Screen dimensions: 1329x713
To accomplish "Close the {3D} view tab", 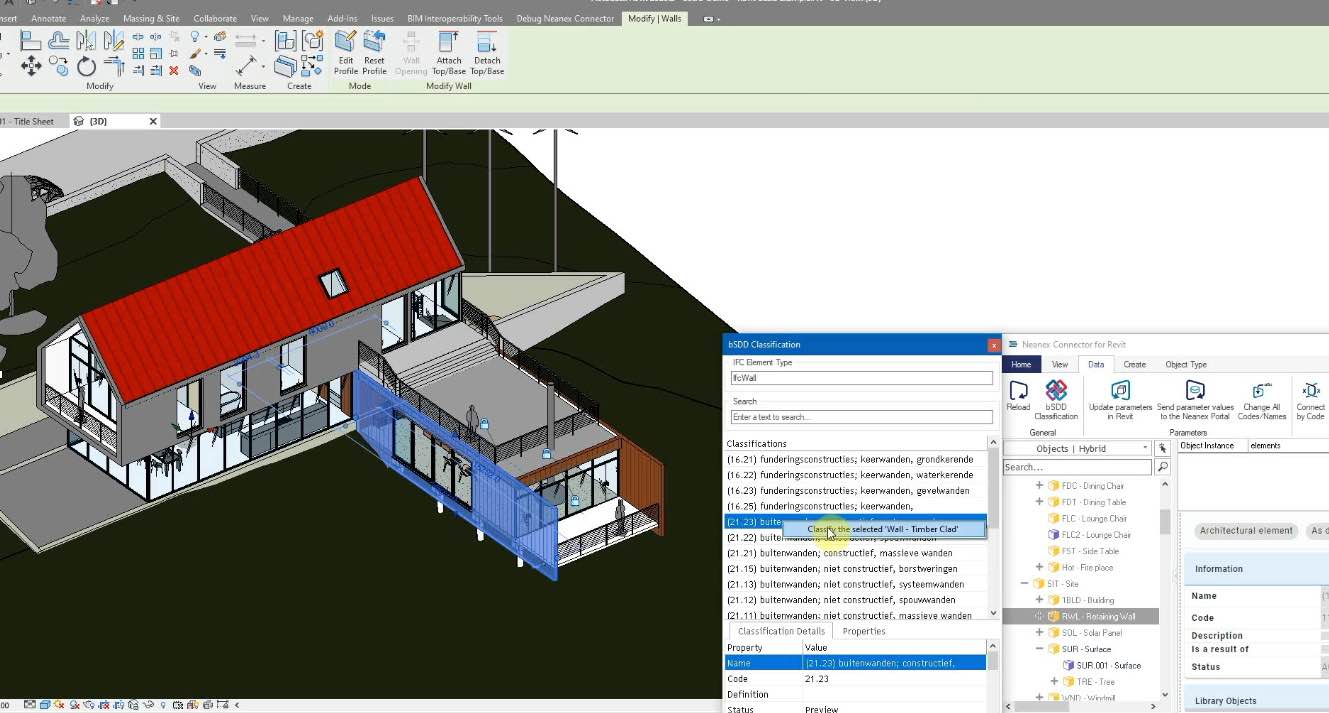I will [x=153, y=121].
